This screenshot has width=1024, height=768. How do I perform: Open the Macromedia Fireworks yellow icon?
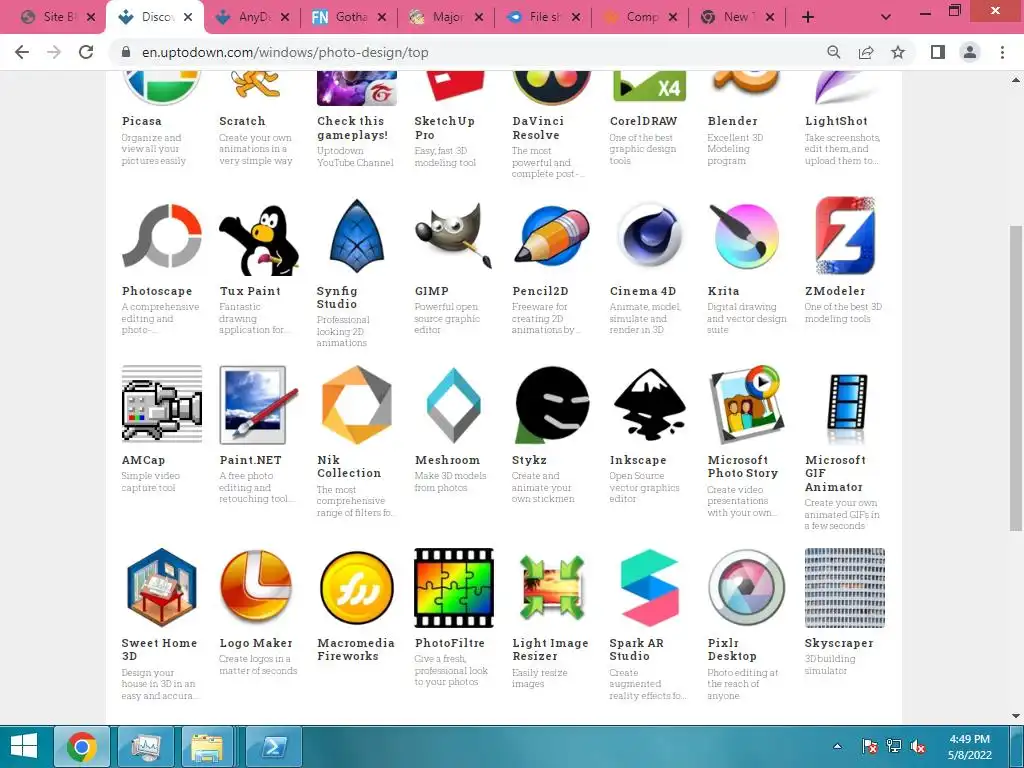pos(357,588)
